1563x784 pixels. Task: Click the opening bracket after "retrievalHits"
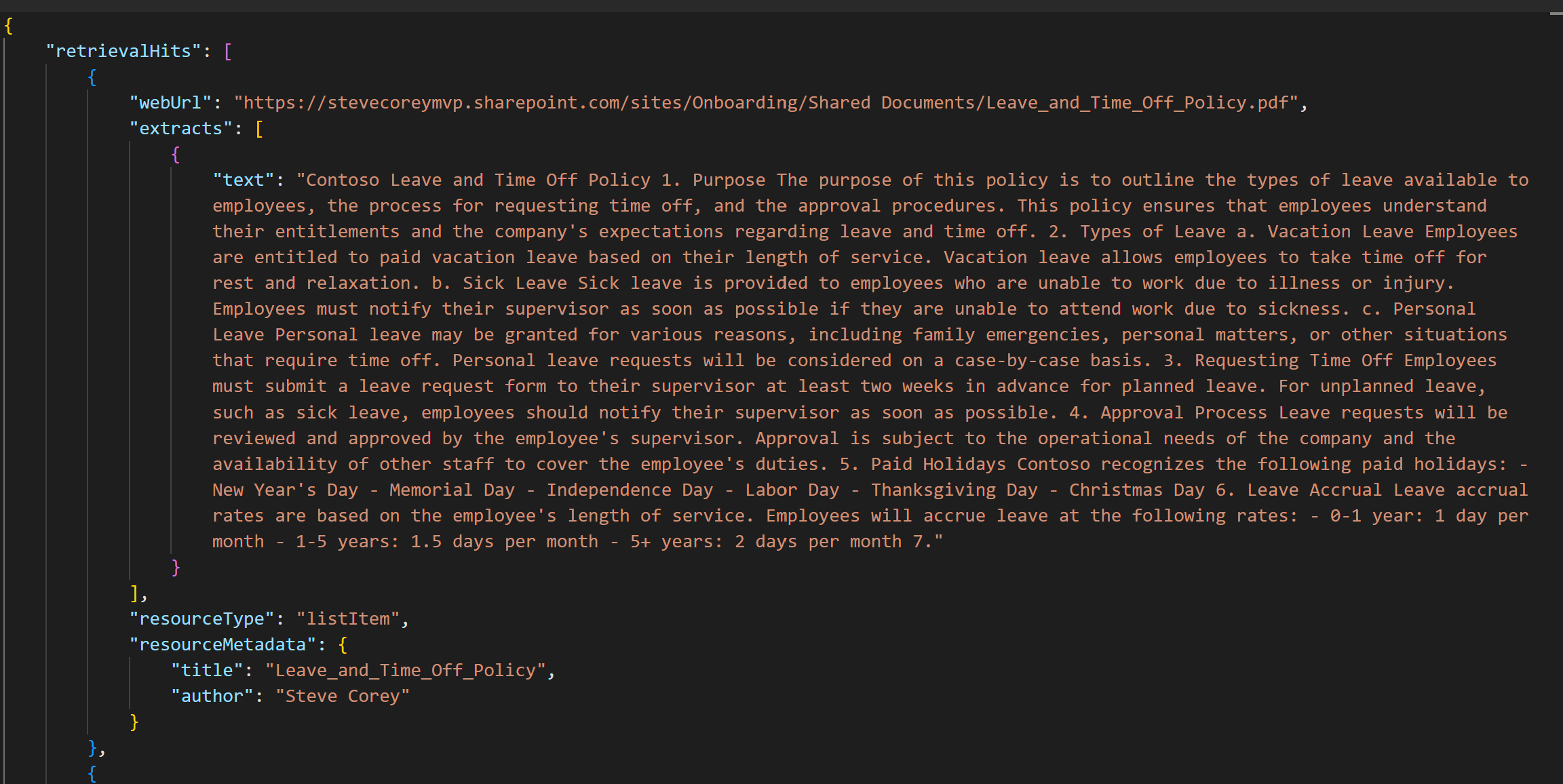(228, 51)
